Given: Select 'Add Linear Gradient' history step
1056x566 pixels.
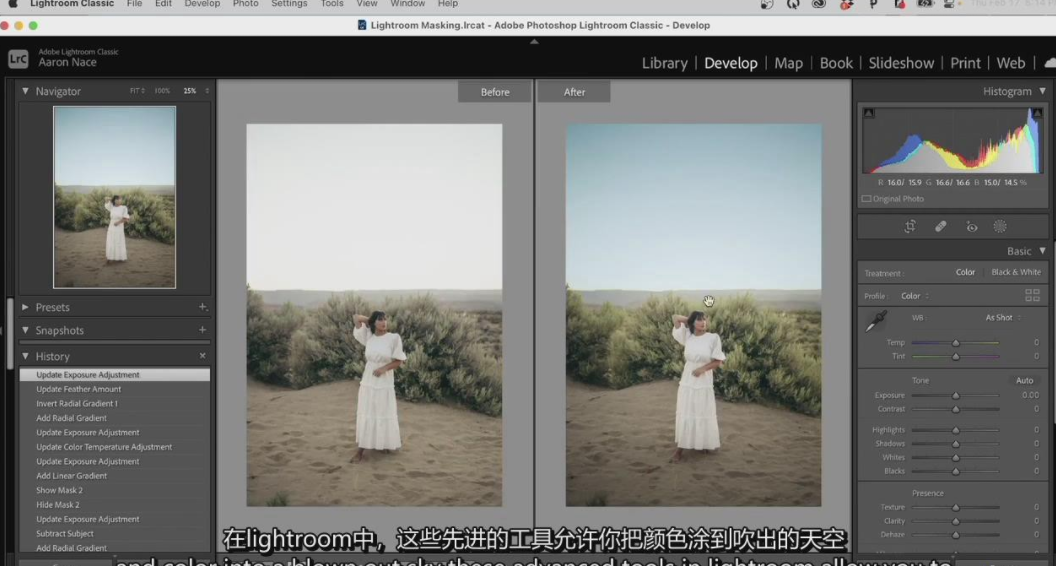Looking at the screenshot, I should (x=114, y=476).
